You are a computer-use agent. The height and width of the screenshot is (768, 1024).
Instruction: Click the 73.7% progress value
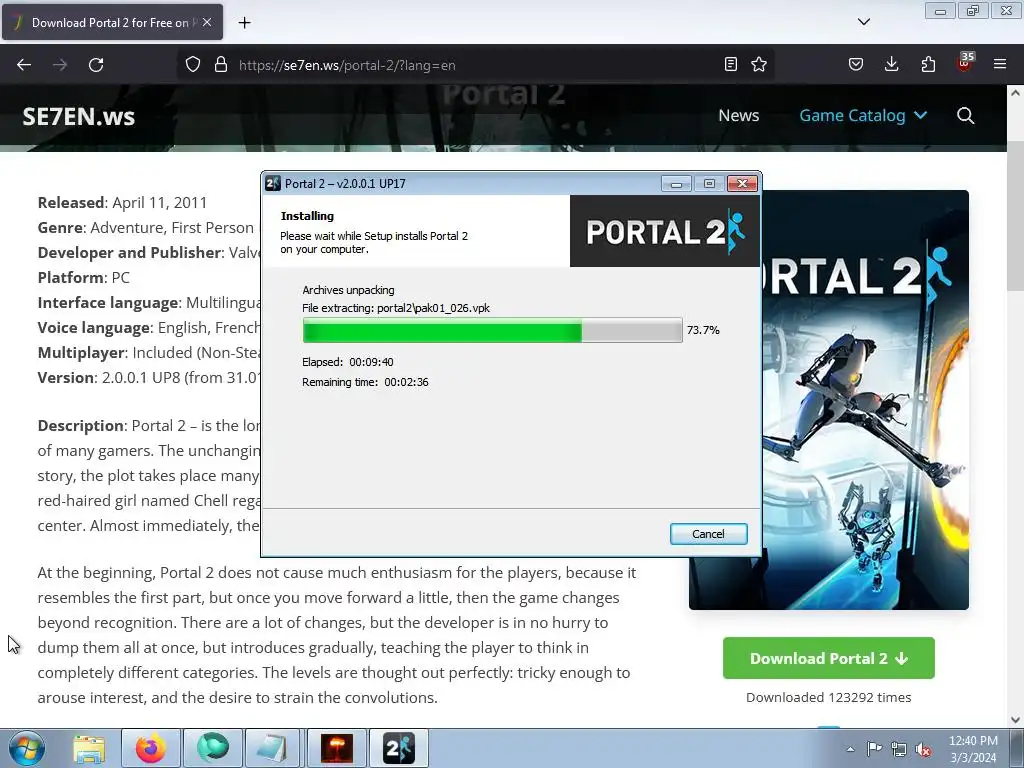pos(703,330)
